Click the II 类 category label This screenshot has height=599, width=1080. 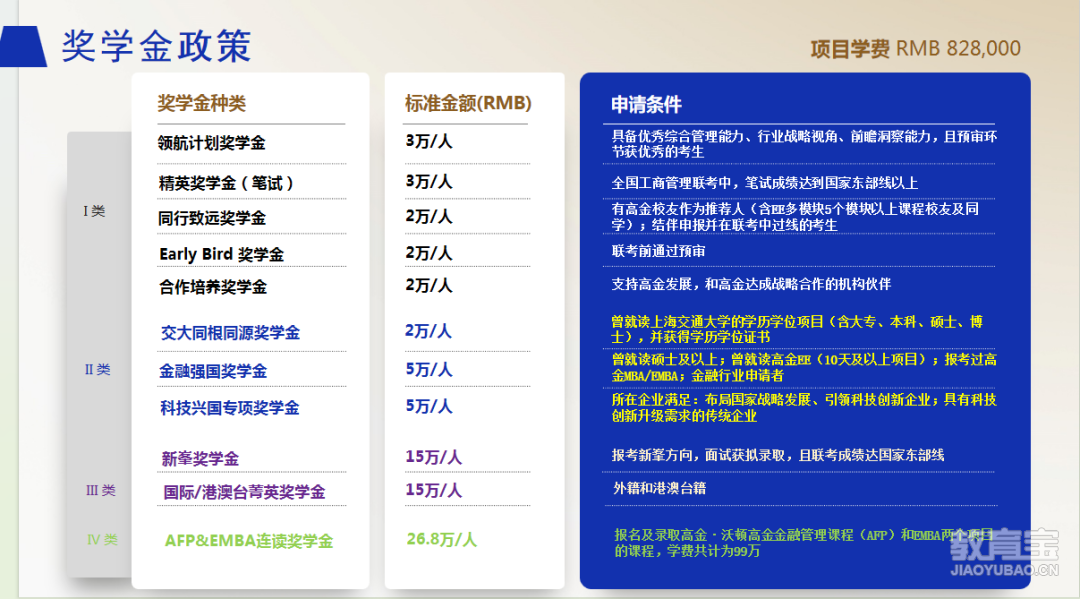[x=97, y=370]
